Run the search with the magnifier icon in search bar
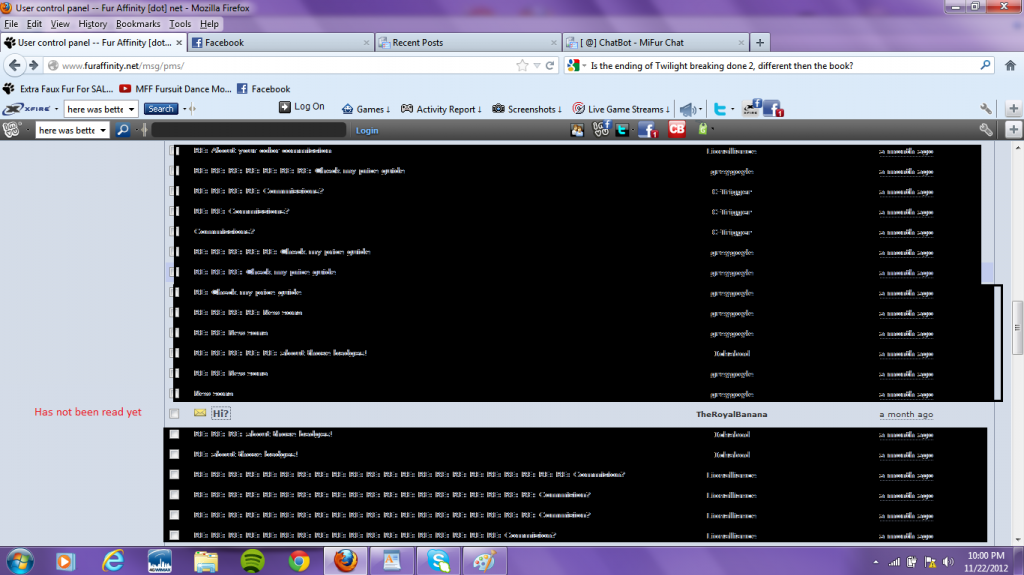Image resolution: width=1024 pixels, height=575 pixels. [985, 65]
